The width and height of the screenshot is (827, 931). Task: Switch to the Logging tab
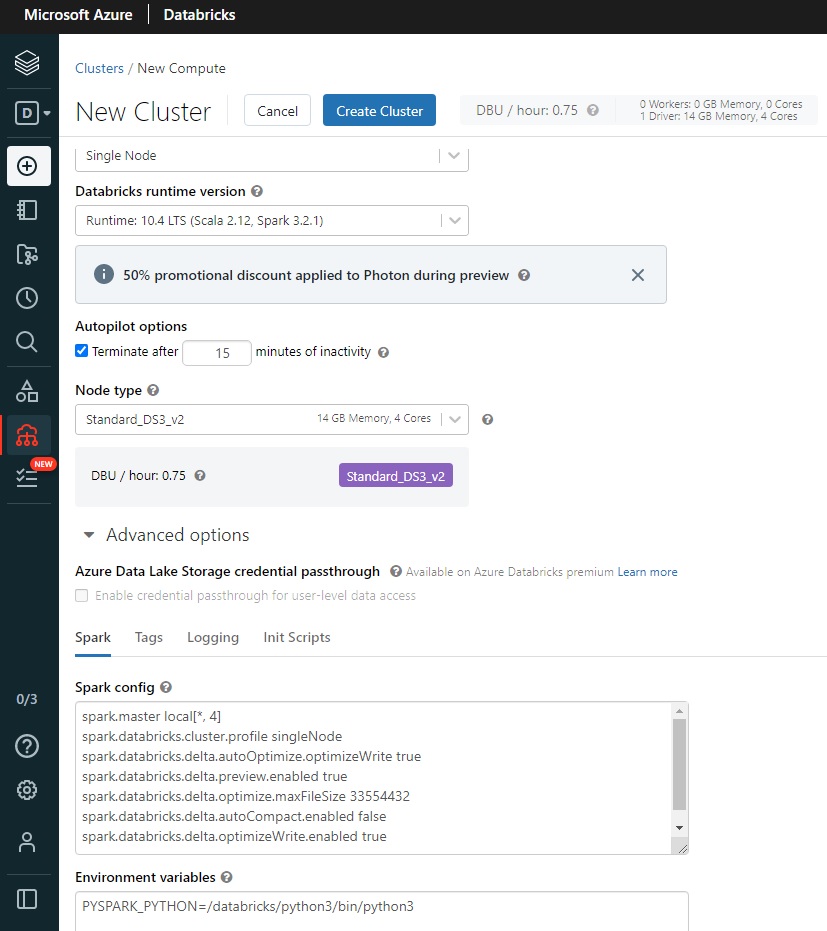tap(213, 637)
